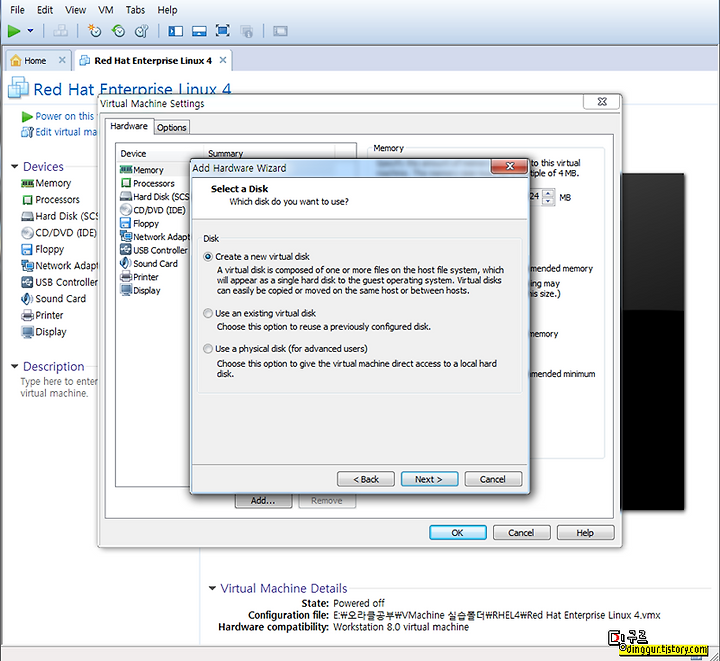The width and height of the screenshot is (720, 661).
Task: Click the memory MB spinner arrows
Action: pyautogui.click(x=548, y=197)
